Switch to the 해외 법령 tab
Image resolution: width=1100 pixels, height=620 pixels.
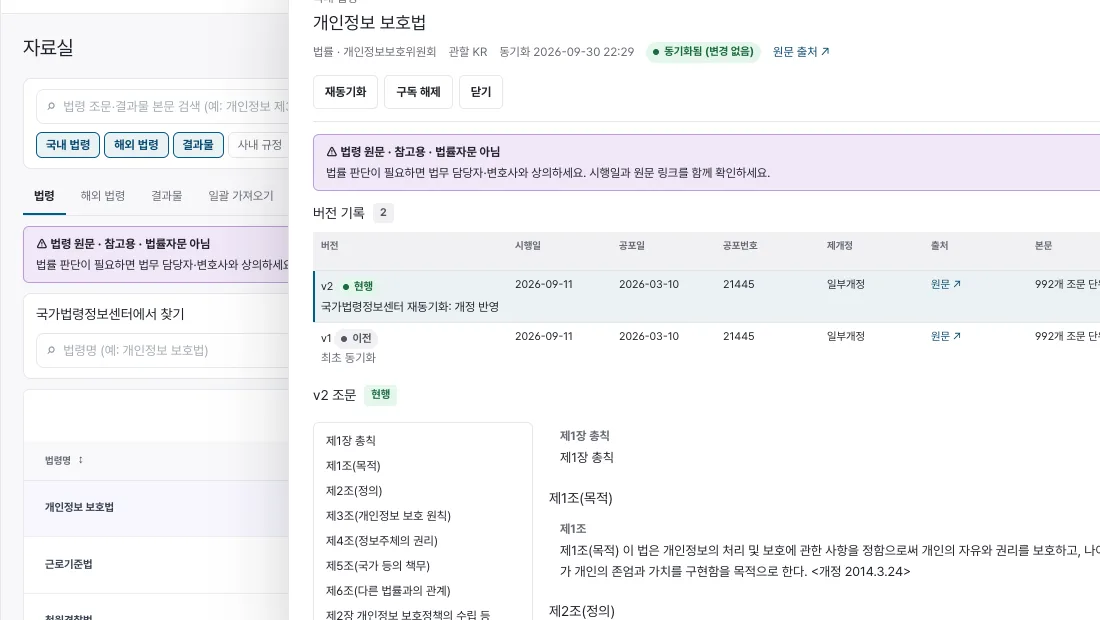[102, 196]
